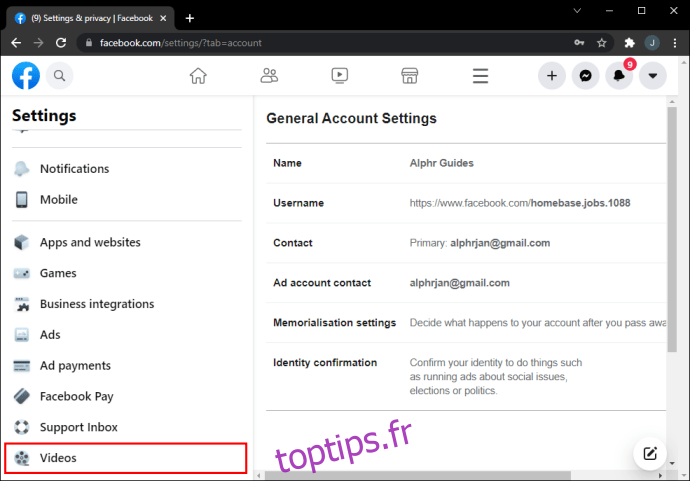Click the Mobile phone sidebar icon
The width and height of the screenshot is (690, 481).
22,200
